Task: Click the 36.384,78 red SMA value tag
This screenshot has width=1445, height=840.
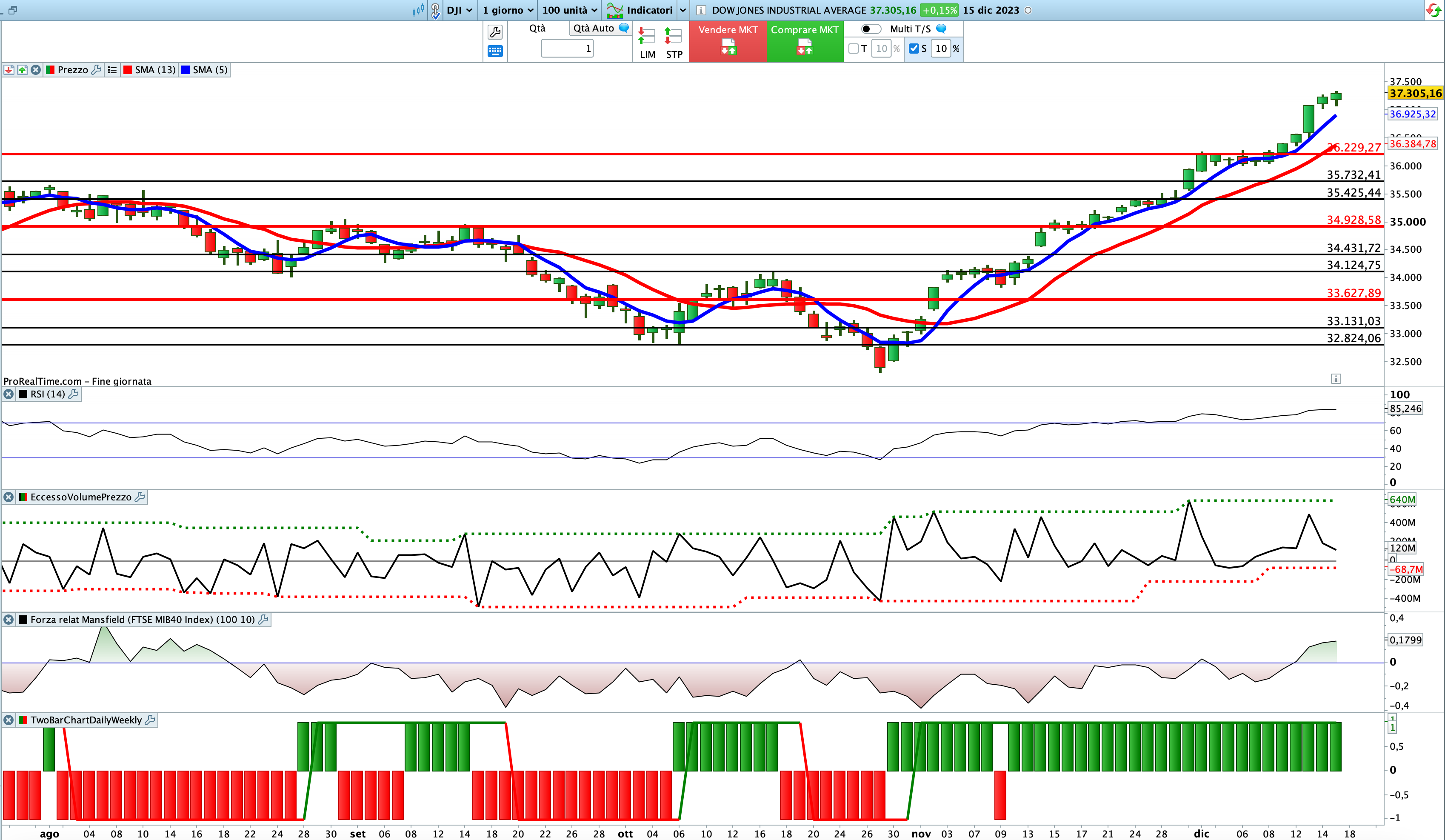Action: coord(1412,144)
